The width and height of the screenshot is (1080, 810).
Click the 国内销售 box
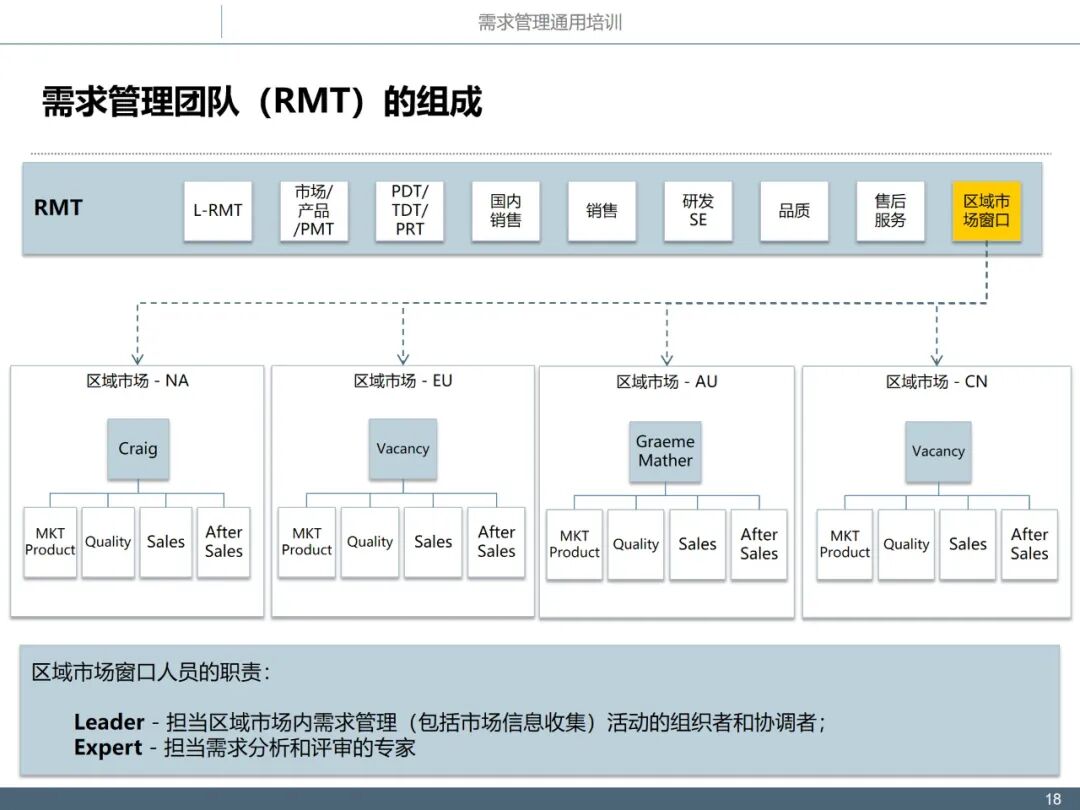pos(506,211)
